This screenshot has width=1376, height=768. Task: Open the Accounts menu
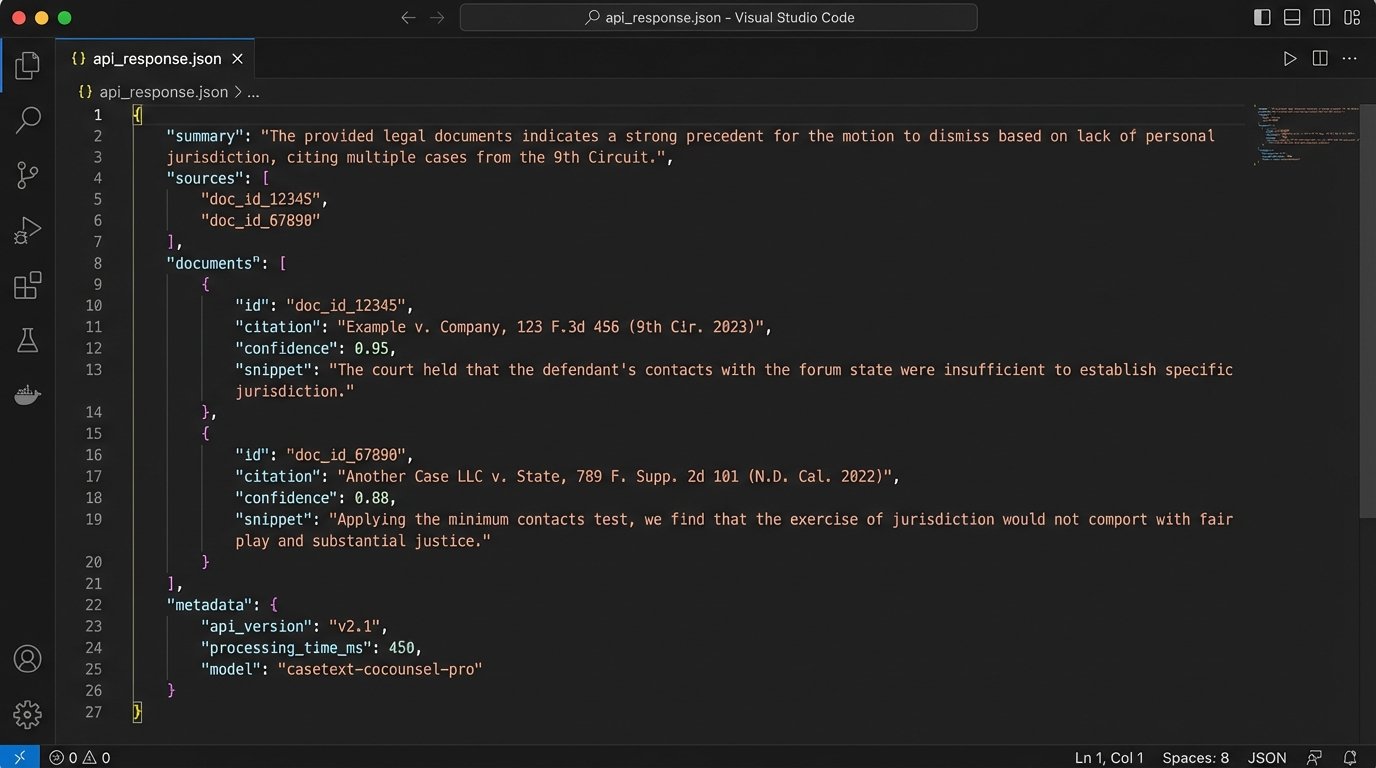27,659
